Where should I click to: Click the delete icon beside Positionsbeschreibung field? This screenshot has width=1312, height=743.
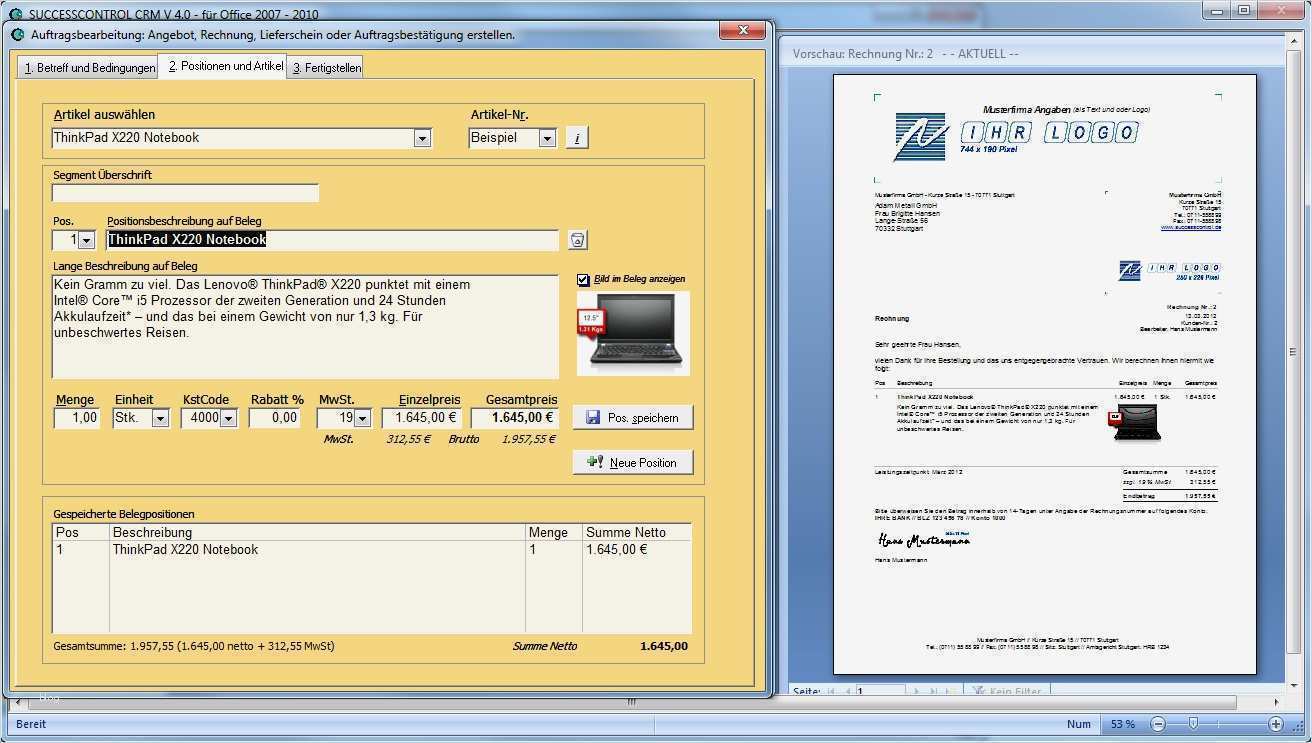pos(576,239)
